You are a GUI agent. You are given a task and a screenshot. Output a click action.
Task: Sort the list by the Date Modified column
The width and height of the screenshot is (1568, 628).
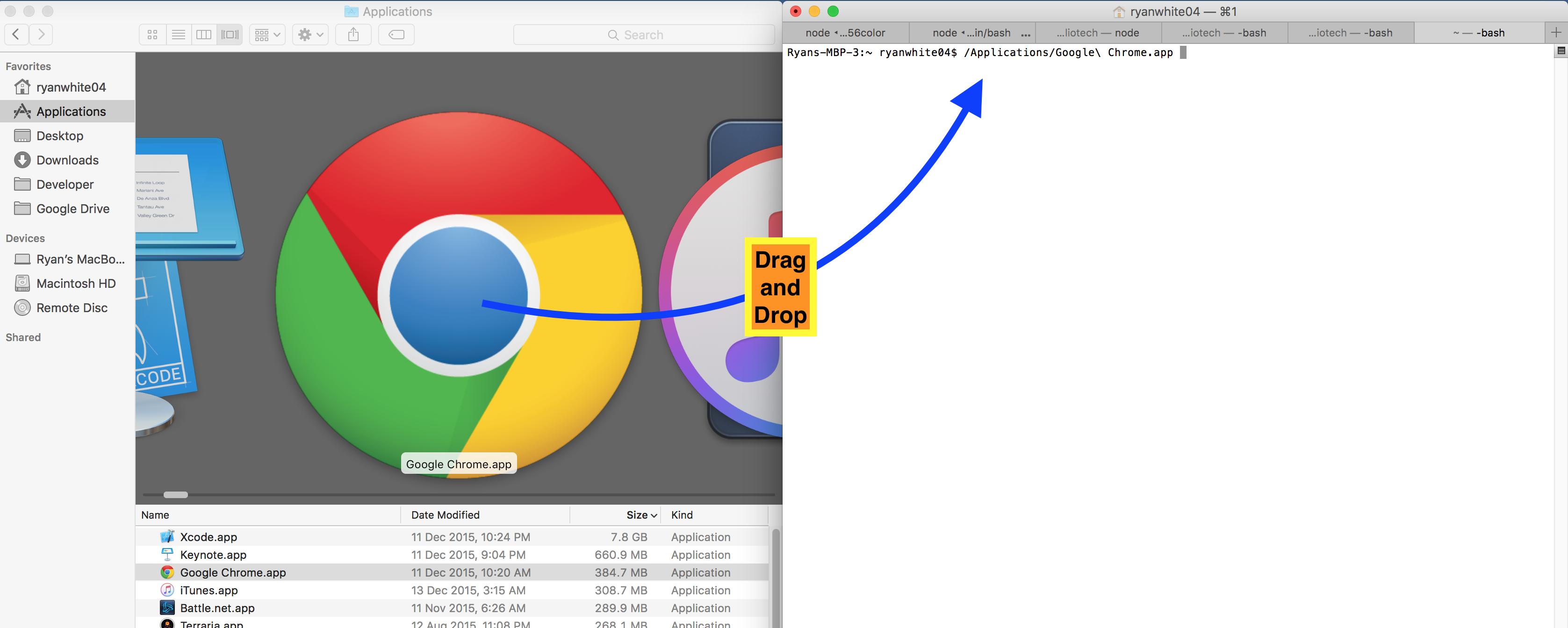click(446, 515)
